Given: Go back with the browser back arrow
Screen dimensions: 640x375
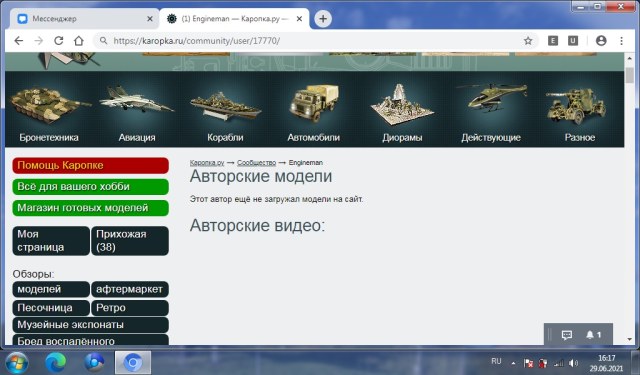Looking at the screenshot, I should coord(19,41).
